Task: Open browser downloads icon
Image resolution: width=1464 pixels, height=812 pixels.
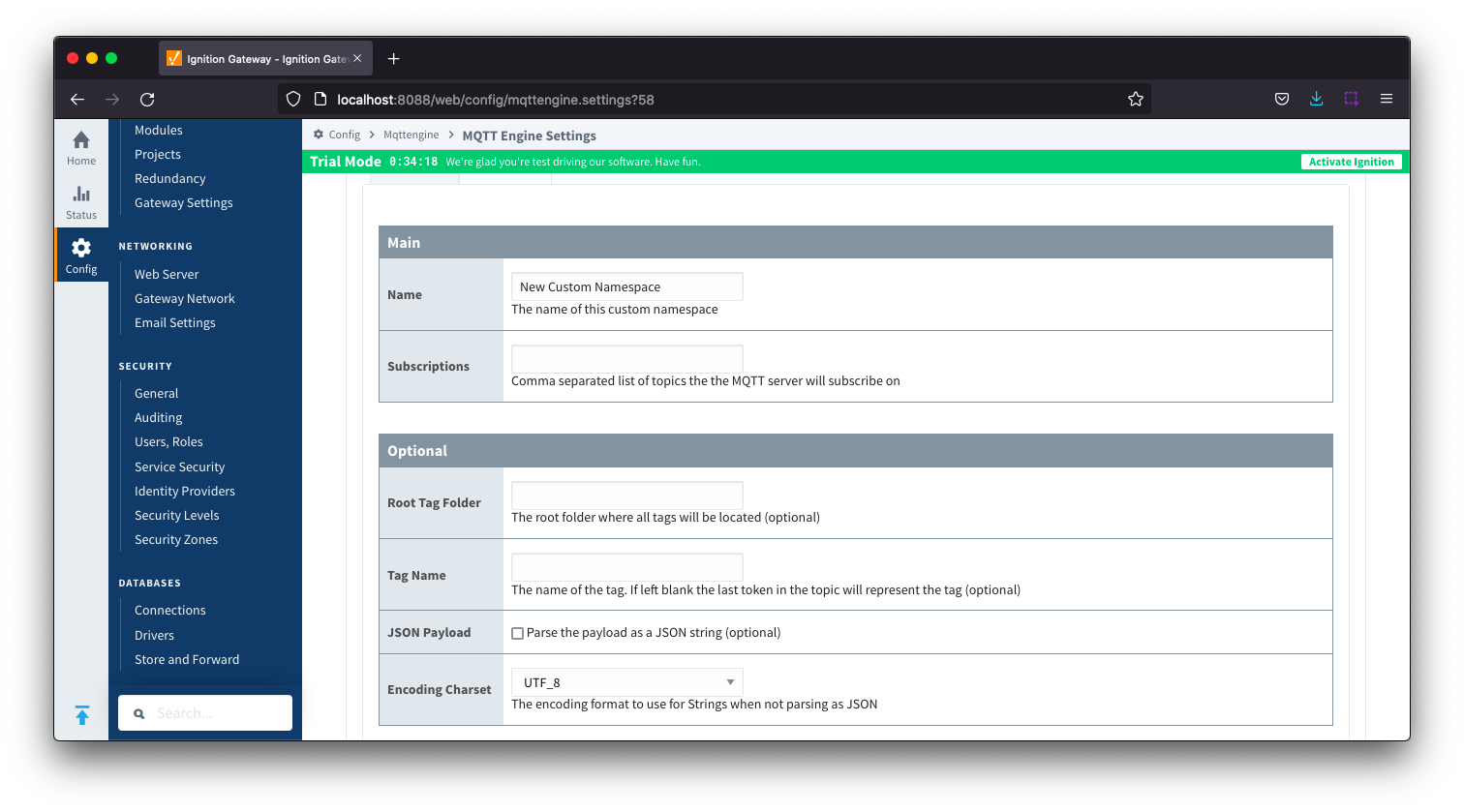Action: tap(1317, 99)
